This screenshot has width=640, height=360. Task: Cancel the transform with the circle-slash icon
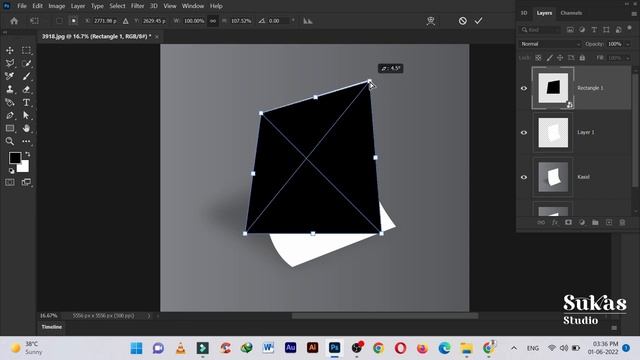462,20
